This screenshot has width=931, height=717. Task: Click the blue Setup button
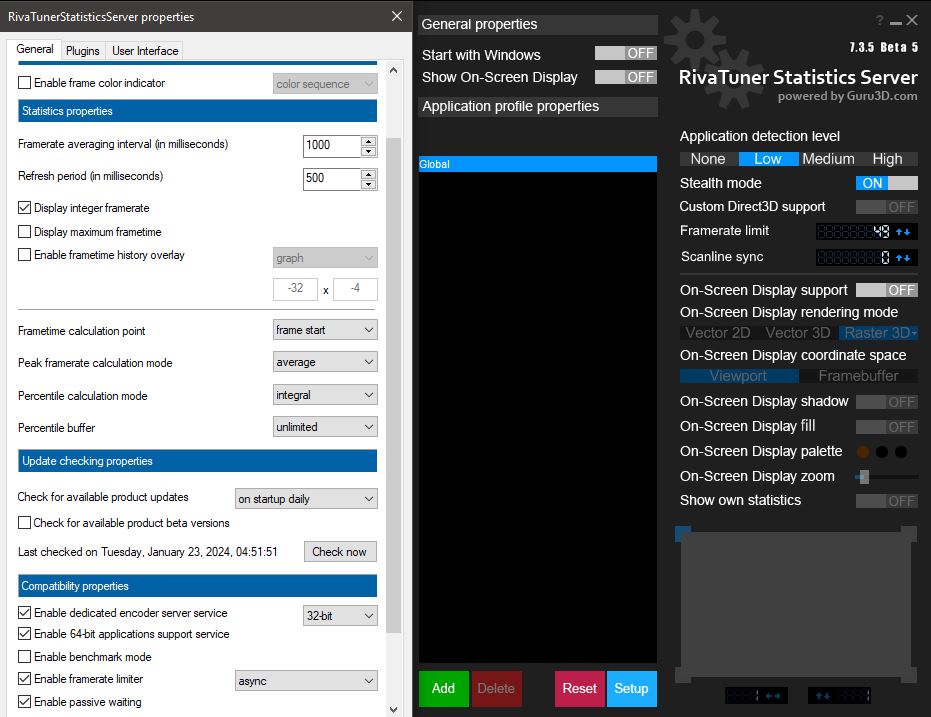tap(631, 689)
